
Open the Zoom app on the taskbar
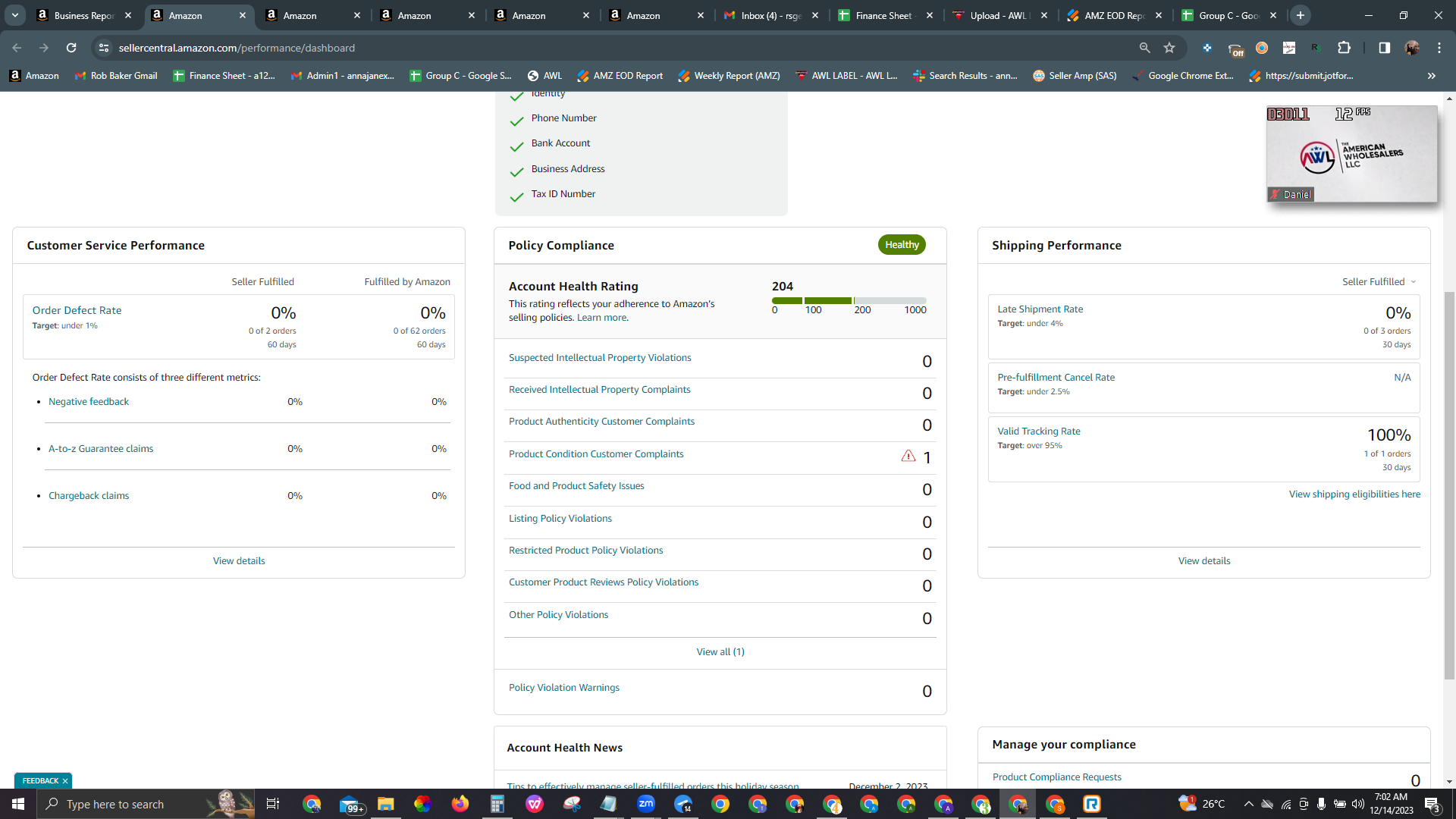pos(646,804)
